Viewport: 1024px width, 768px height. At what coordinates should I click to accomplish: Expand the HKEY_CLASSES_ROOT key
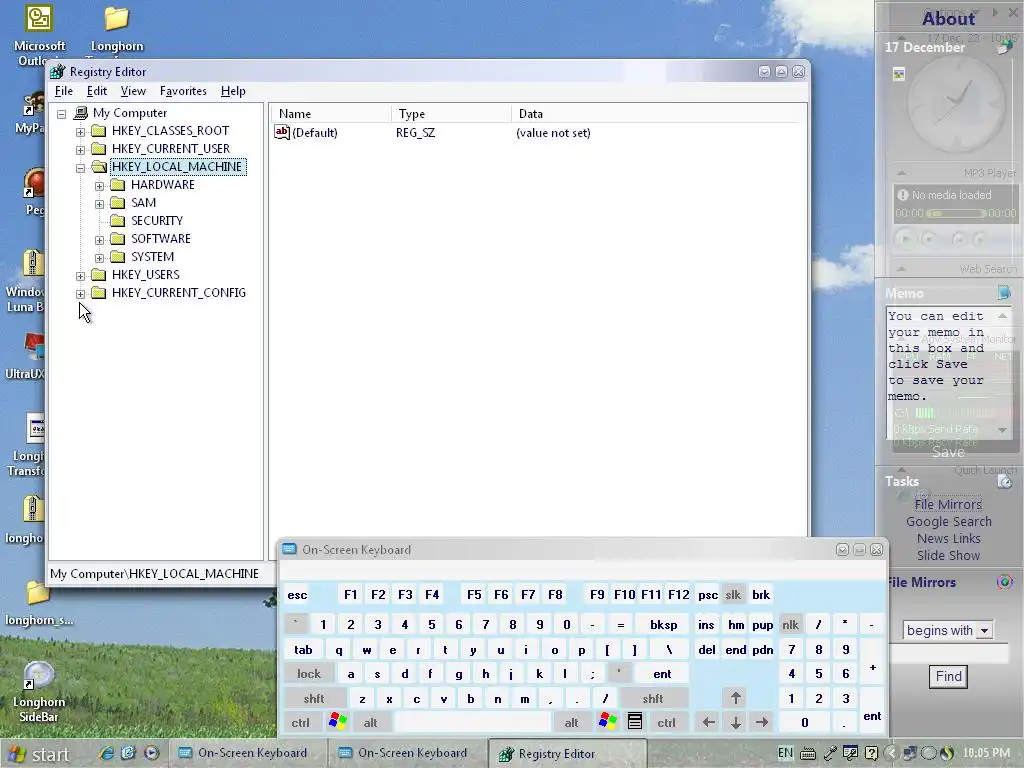coord(80,132)
